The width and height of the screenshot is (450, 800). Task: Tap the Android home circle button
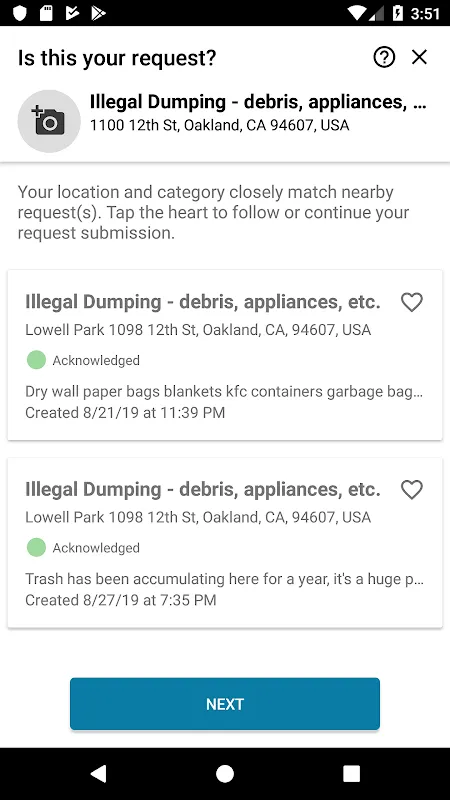point(225,773)
